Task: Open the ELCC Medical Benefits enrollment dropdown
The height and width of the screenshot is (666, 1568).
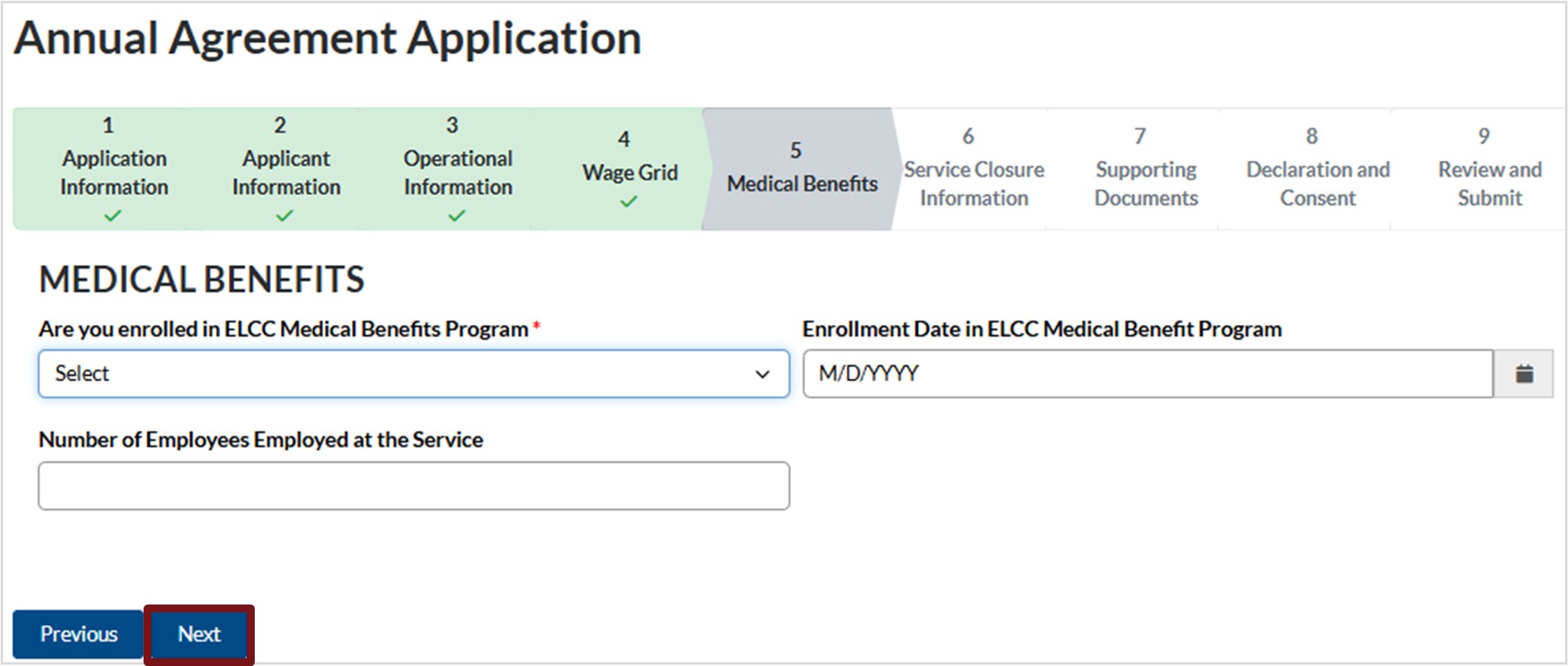Action: point(413,374)
